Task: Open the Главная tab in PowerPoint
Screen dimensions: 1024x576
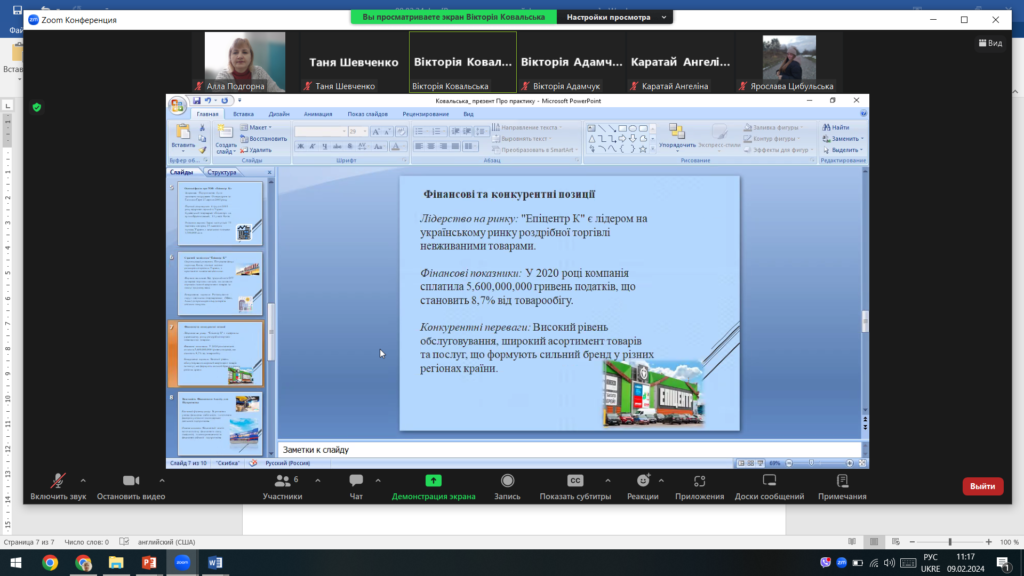Action: pos(208,114)
